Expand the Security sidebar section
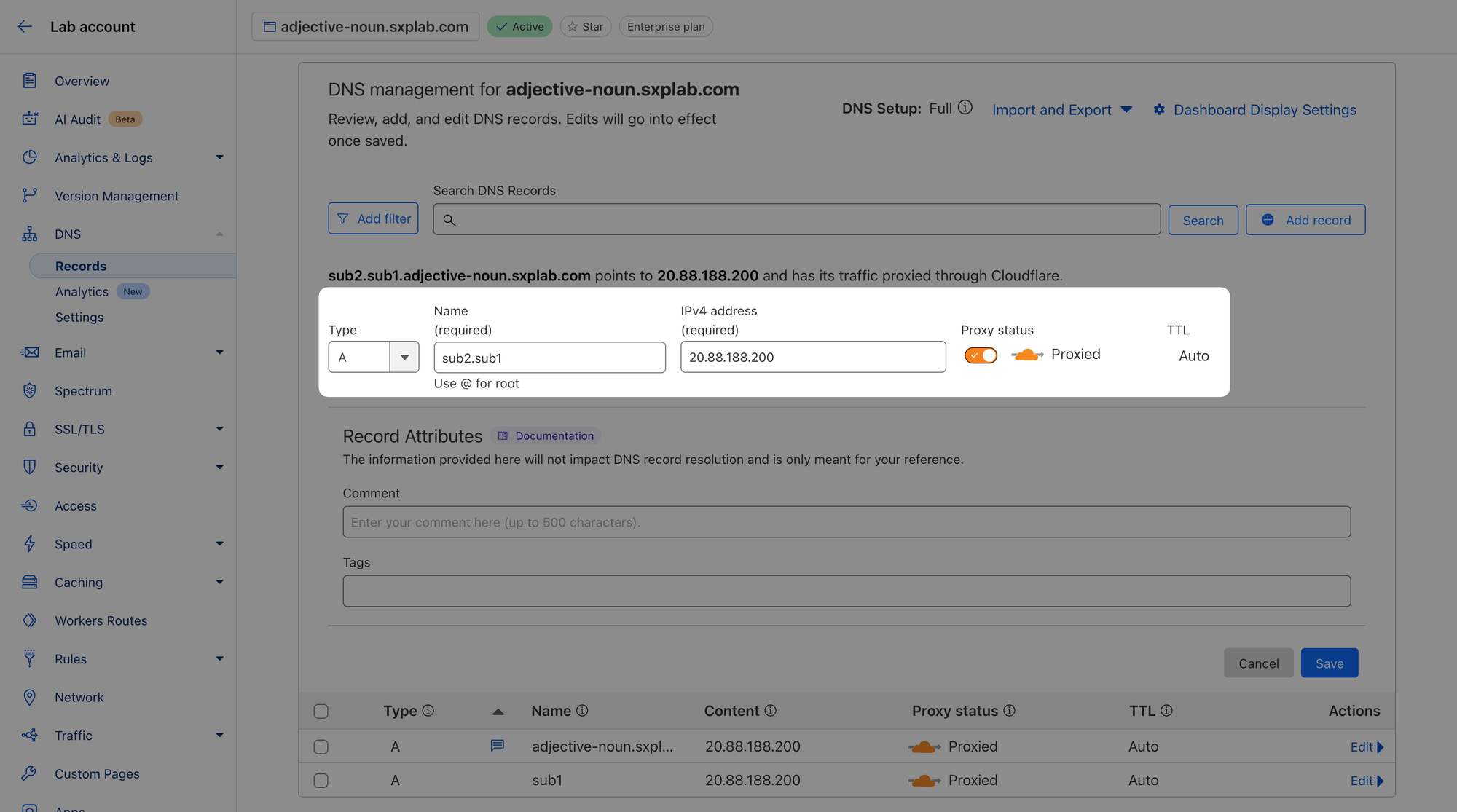The width and height of the screenshot is (1457, 812). (x=219, y=468)
